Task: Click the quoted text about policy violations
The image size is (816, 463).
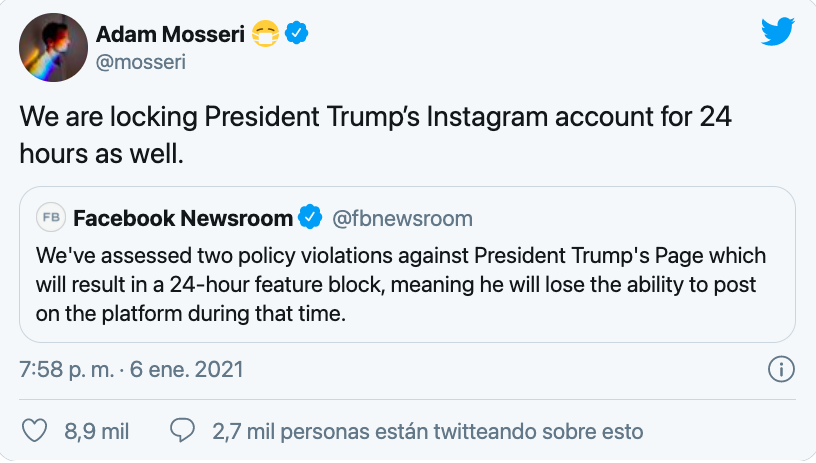Action: (400, 283)
